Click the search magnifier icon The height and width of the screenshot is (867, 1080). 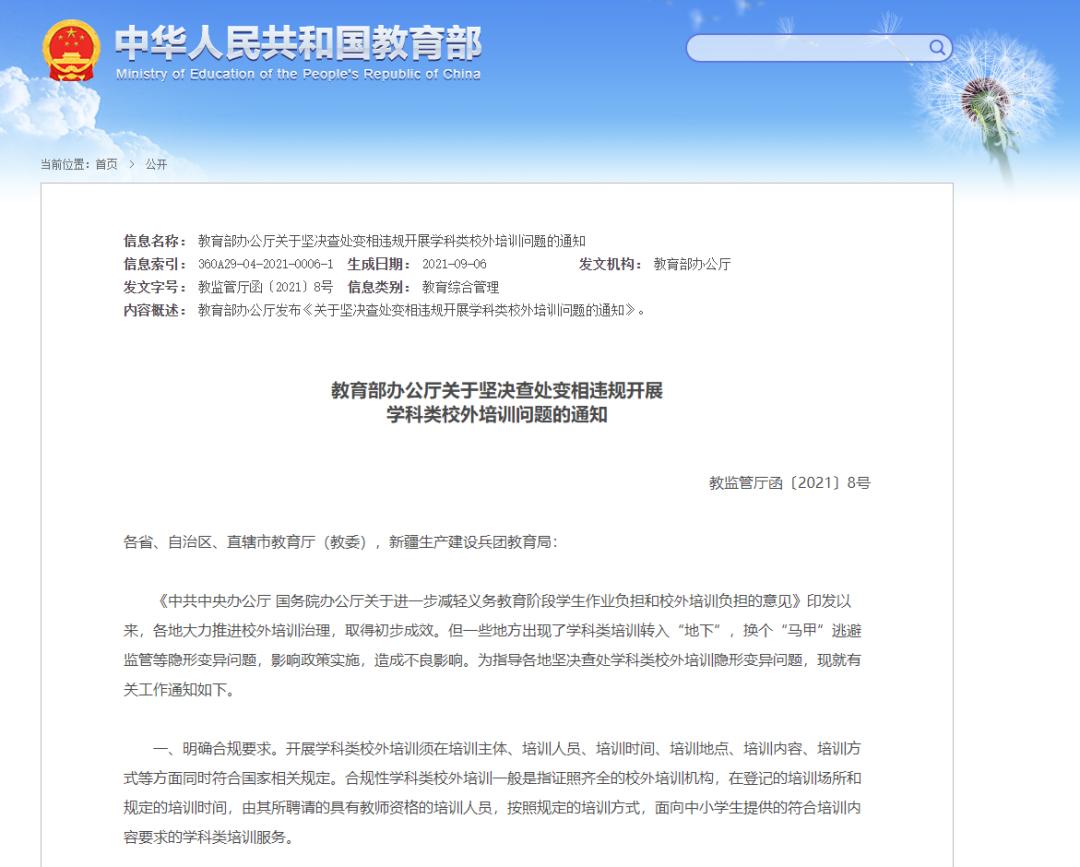(x=936, y=48)
